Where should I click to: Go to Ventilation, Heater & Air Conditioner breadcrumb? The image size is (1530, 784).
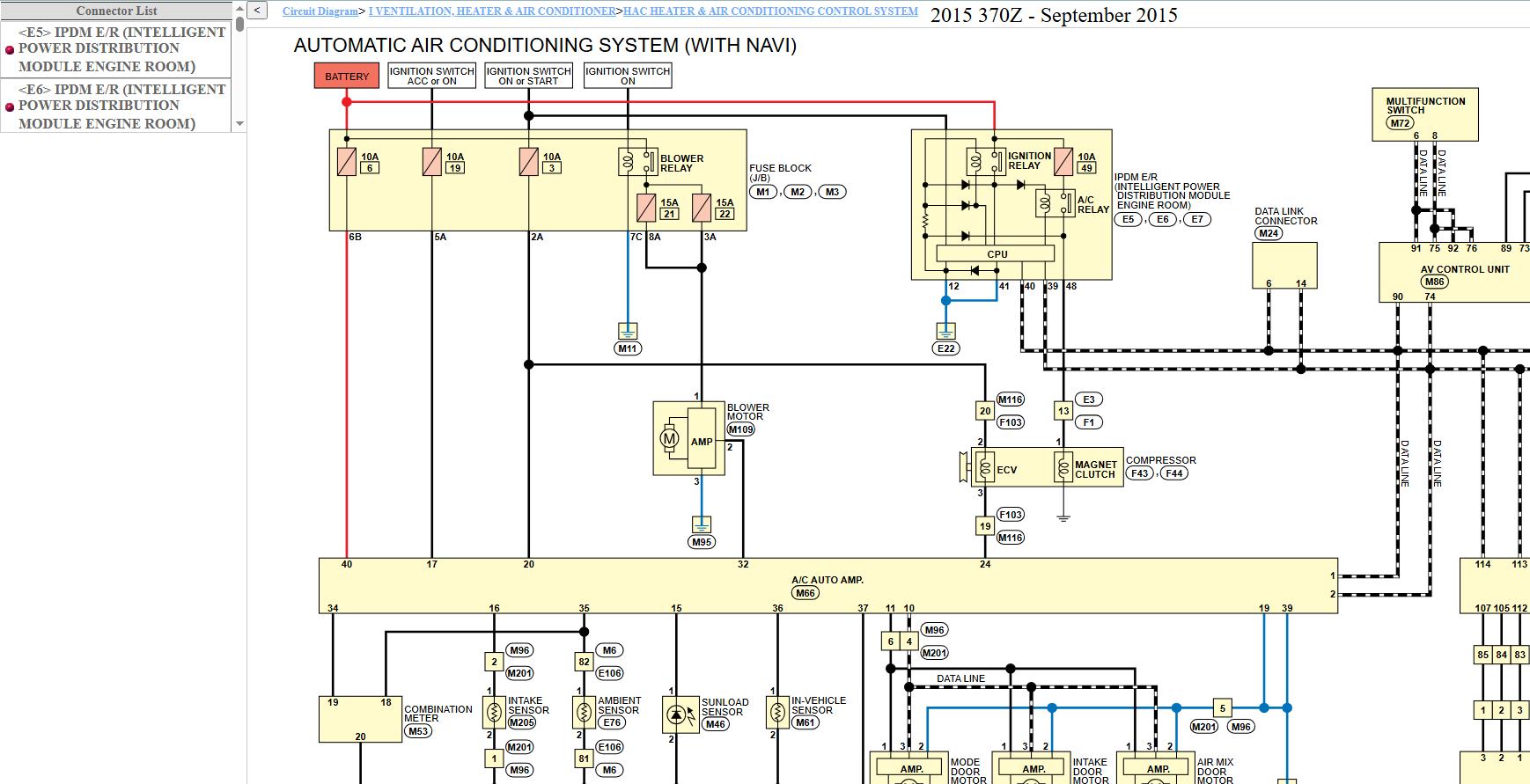click(x=493, y=11)
